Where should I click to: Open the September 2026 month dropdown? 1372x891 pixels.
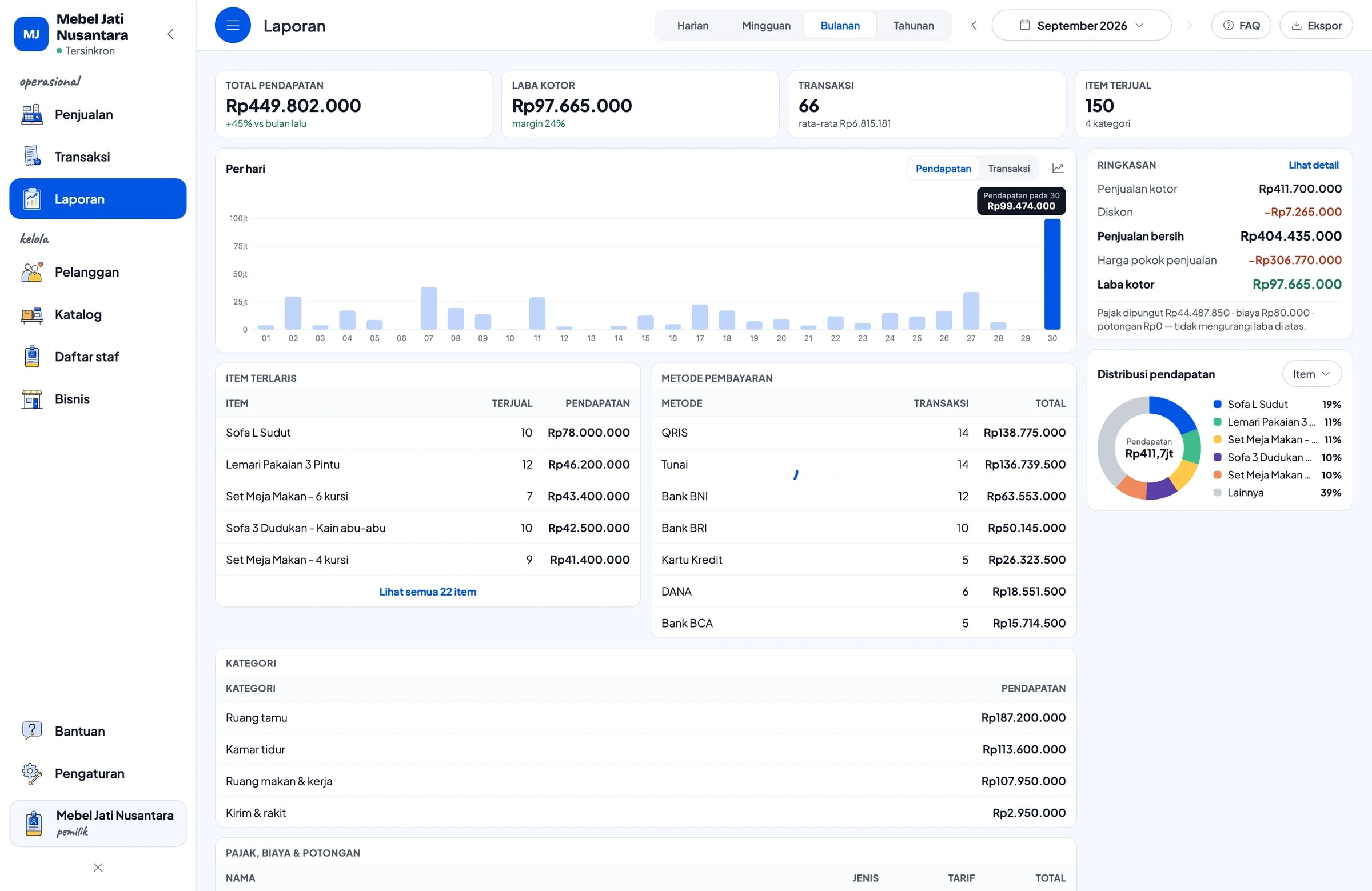[x=1082, y=25]
